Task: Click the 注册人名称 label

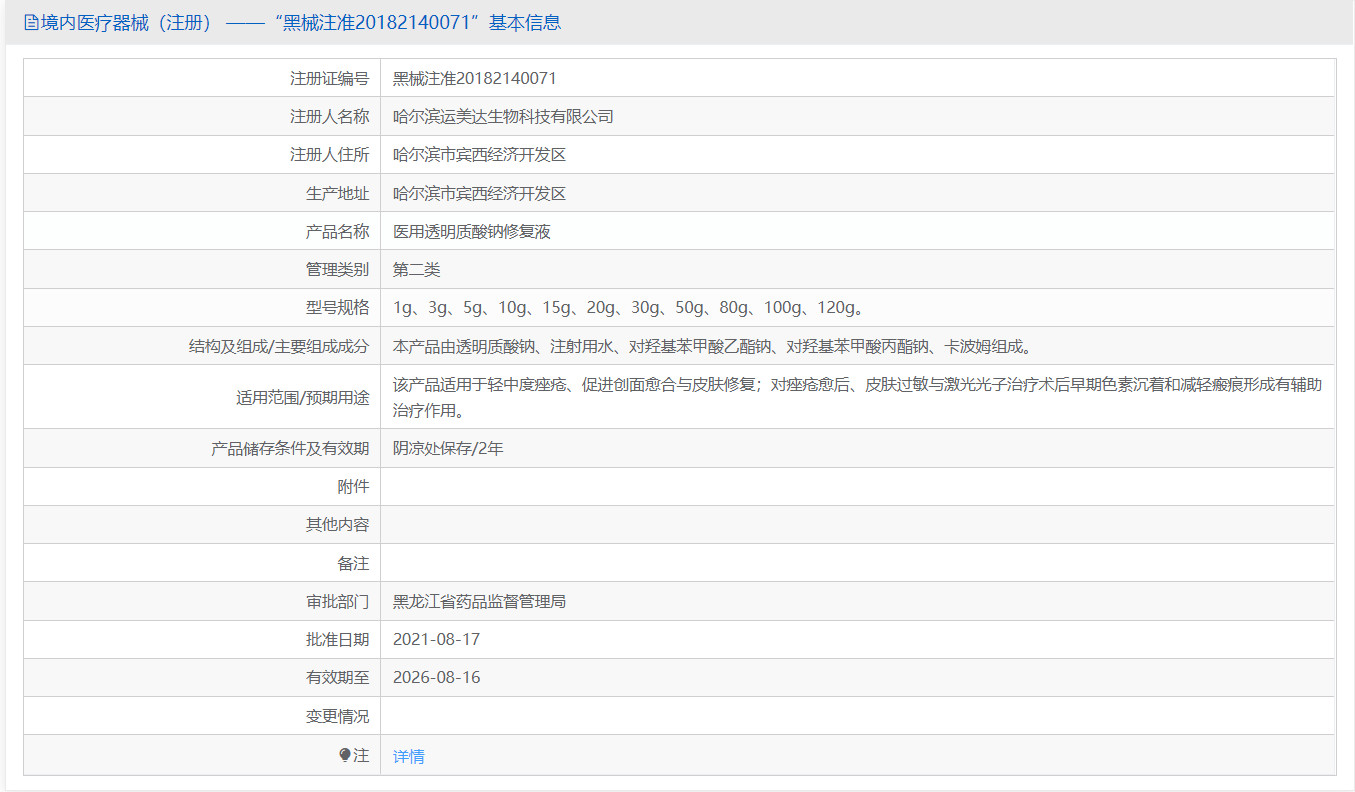Action: tap(329, 116)
